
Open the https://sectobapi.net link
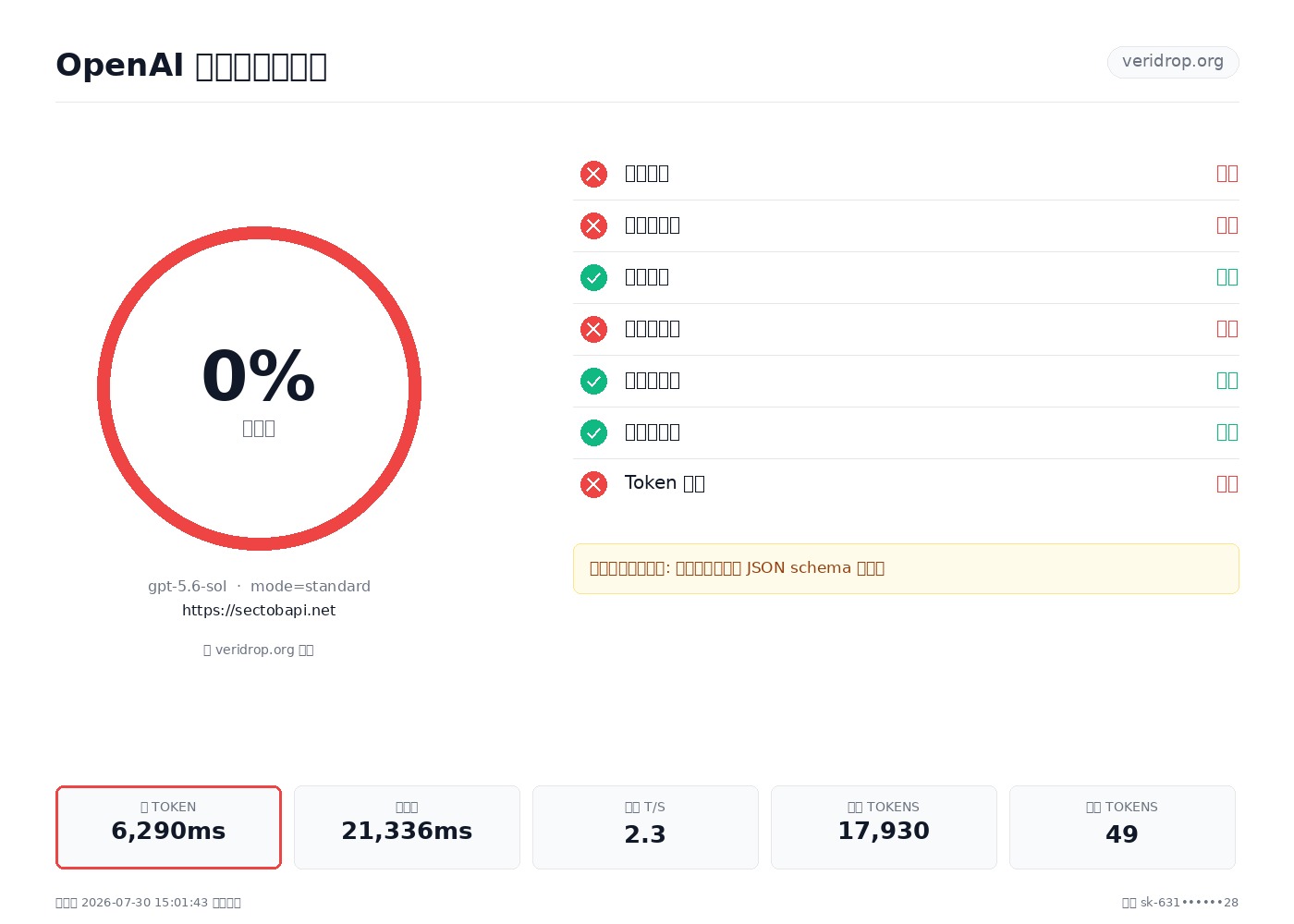(259, 610)
